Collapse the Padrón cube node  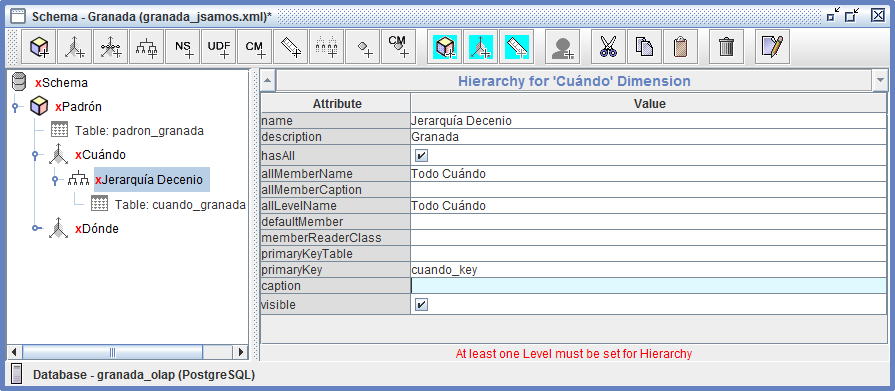[14, 106]
